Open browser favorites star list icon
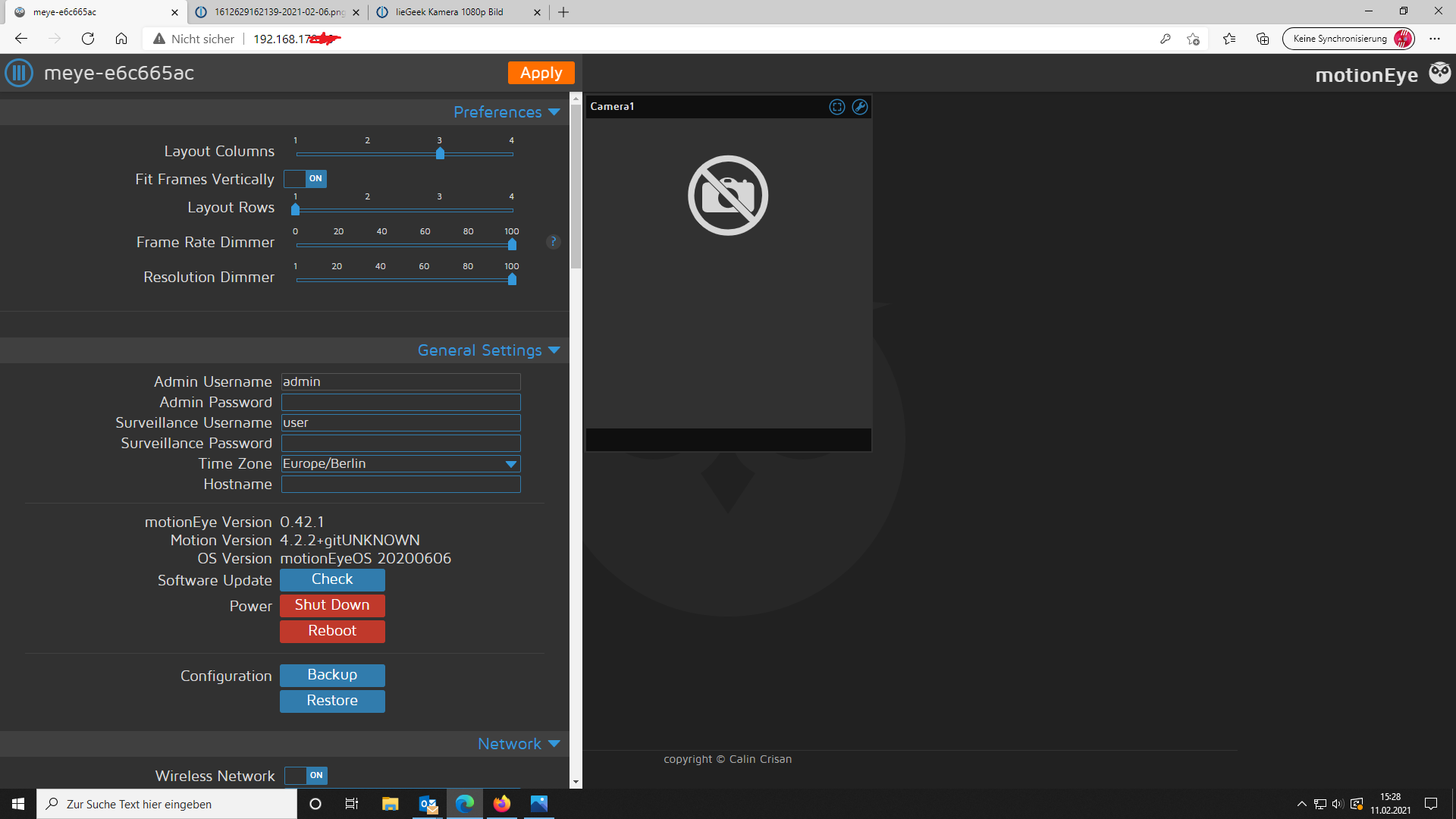Screen dimensions: 1456x819 1229,39
